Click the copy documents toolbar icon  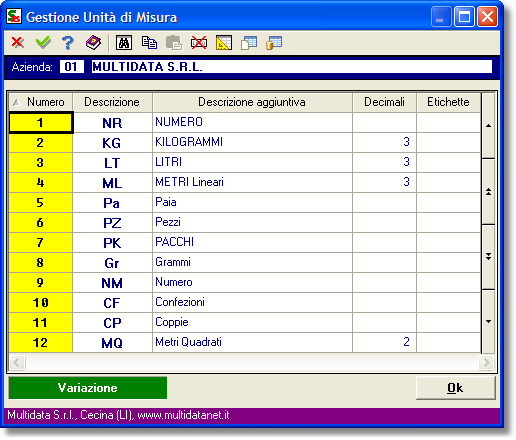pos(149,43)
